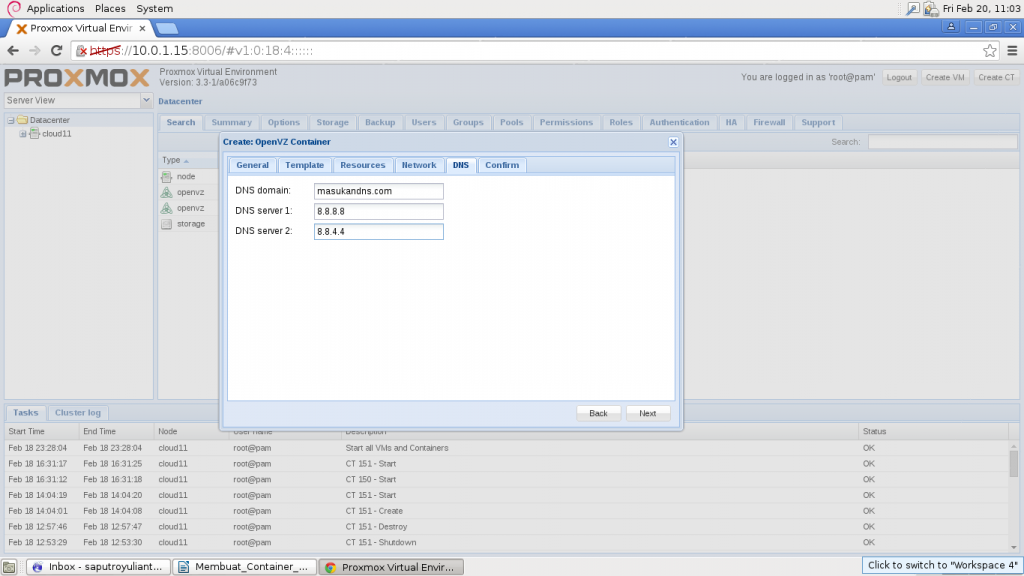Expand the cloud11 tree node
The image size is (1024, 576).
click(x=23, y=134)
